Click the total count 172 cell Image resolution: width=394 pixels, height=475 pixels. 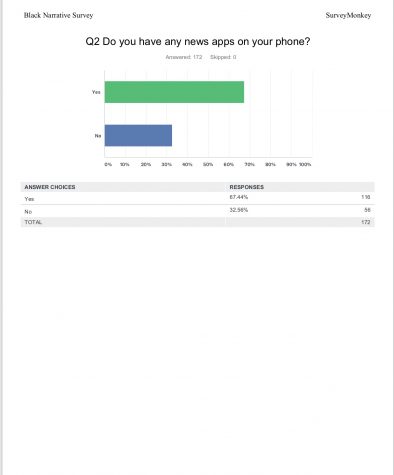coord(366,222)
